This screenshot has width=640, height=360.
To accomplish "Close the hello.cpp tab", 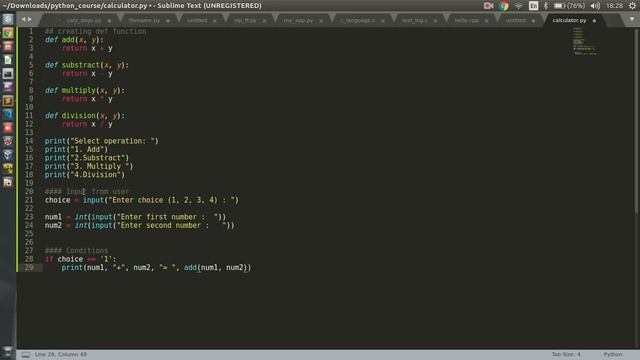I will [x=486, y=20].
